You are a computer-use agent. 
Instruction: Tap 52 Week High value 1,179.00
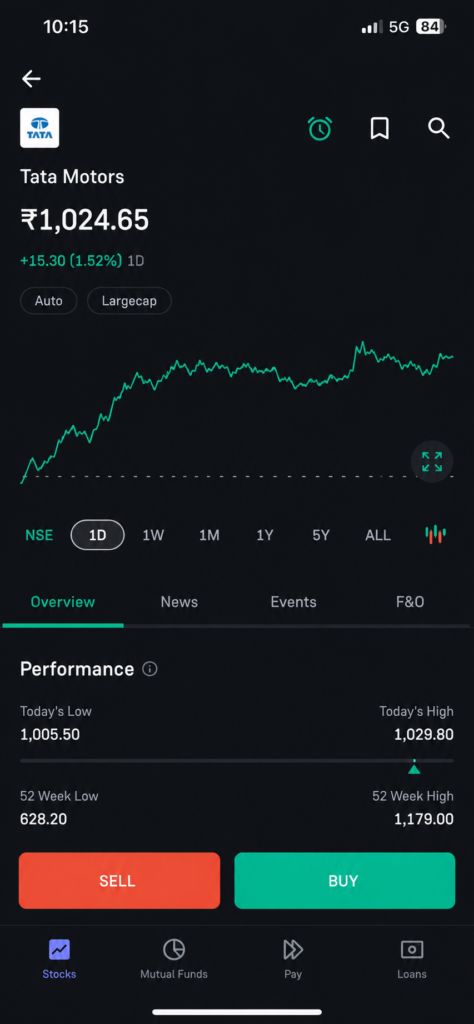tap(424, 819)
